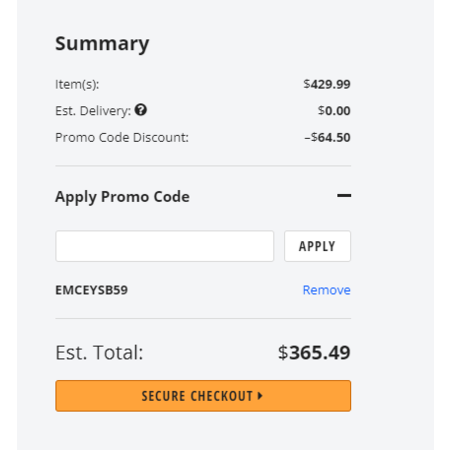Click the Promo Code Discount label

(x=122, y=137)
